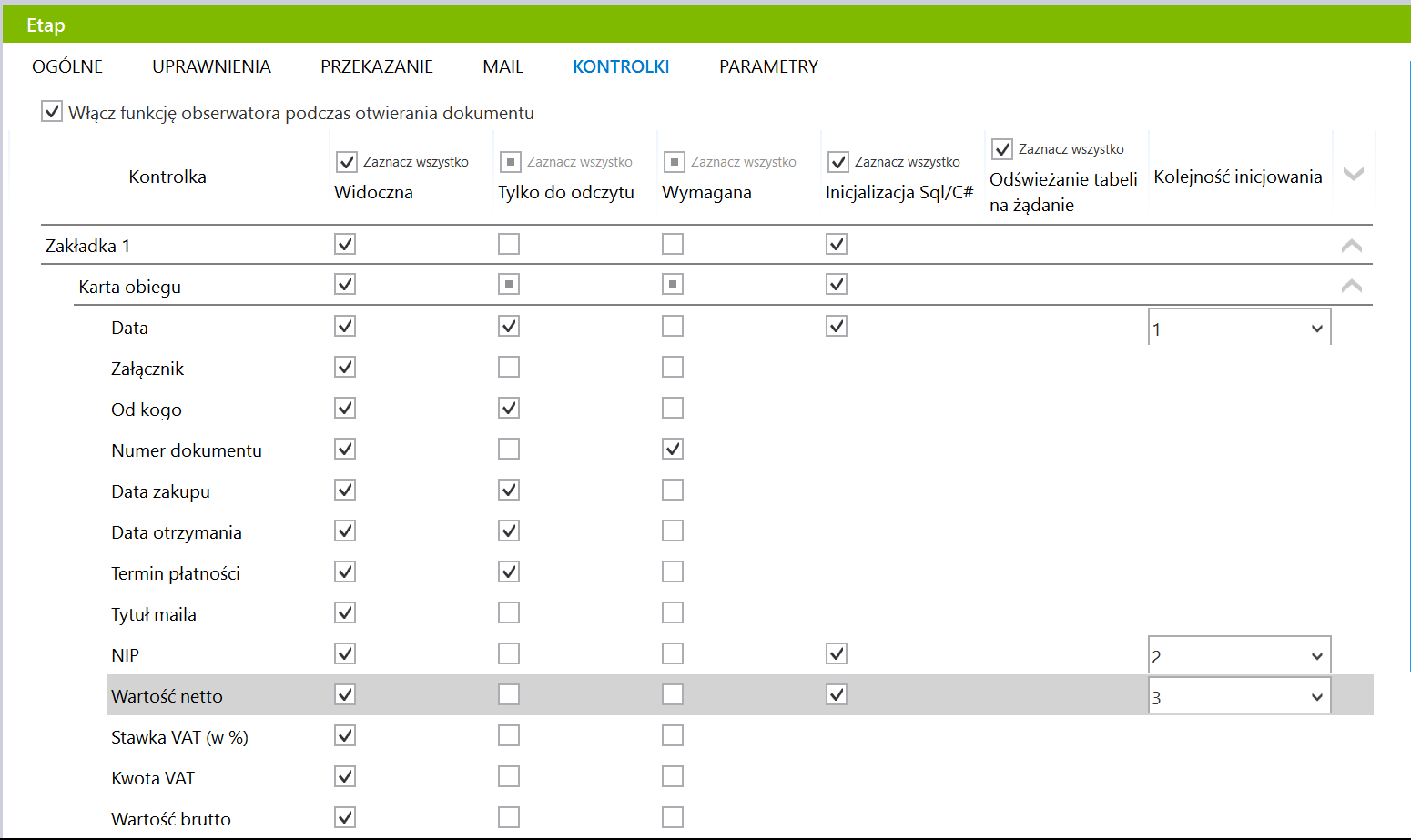
Task: Check Wymagana for Zakładka 1
Action: coord(673,244)
